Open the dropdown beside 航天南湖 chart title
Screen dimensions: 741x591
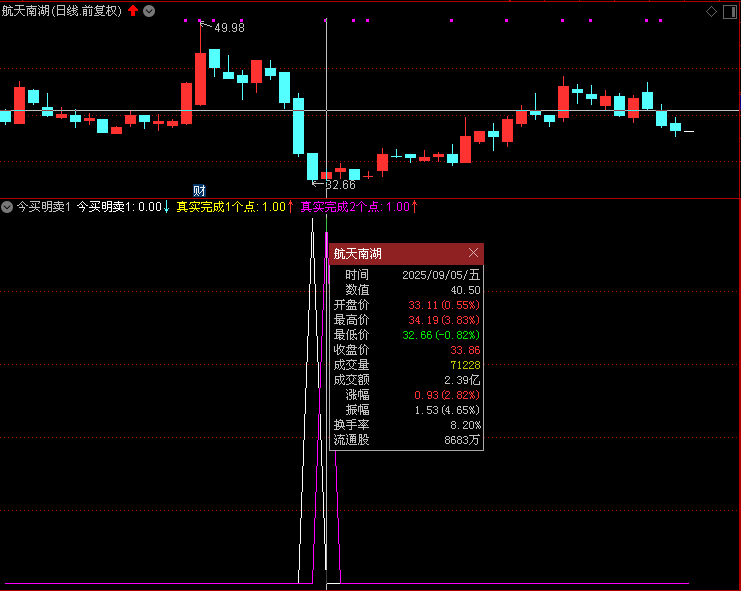point(149,11)
